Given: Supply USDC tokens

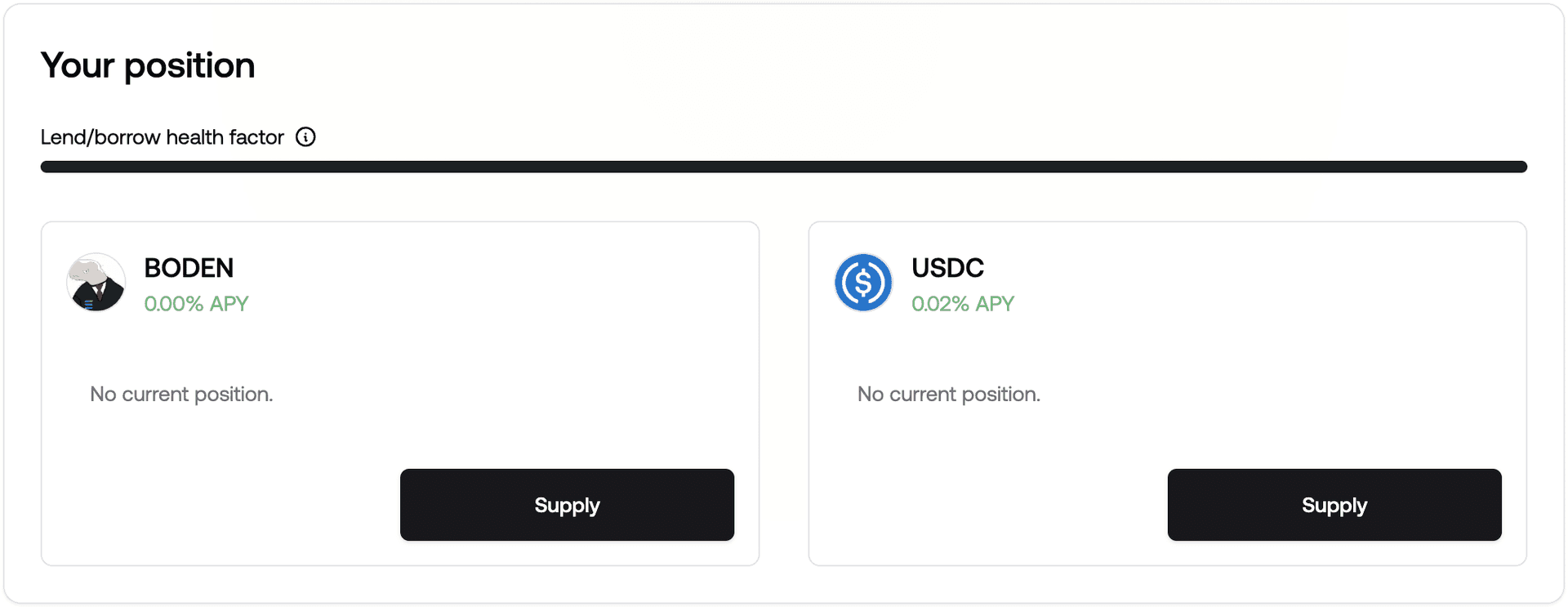Looking at the screenshot, I should (1334, 505).
